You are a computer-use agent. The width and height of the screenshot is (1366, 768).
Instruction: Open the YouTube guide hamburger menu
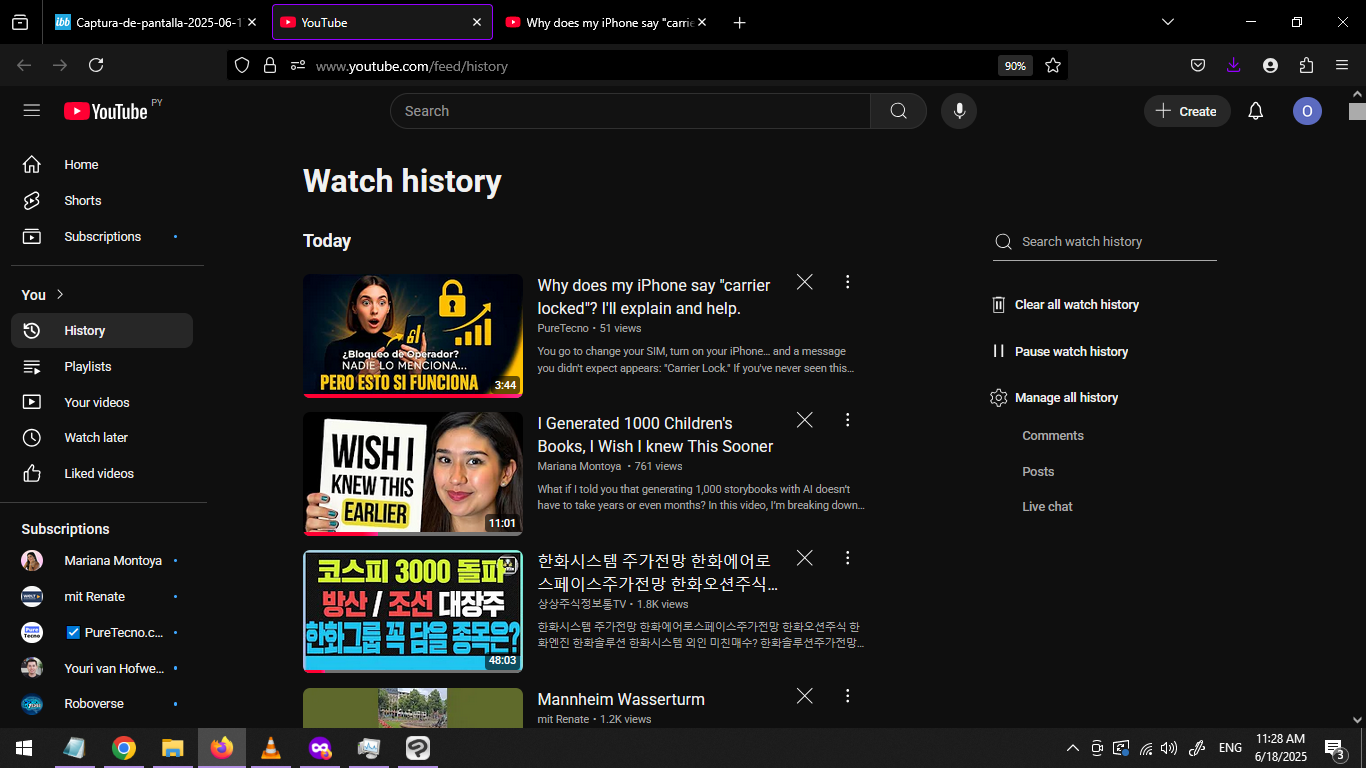click(32, 111)
